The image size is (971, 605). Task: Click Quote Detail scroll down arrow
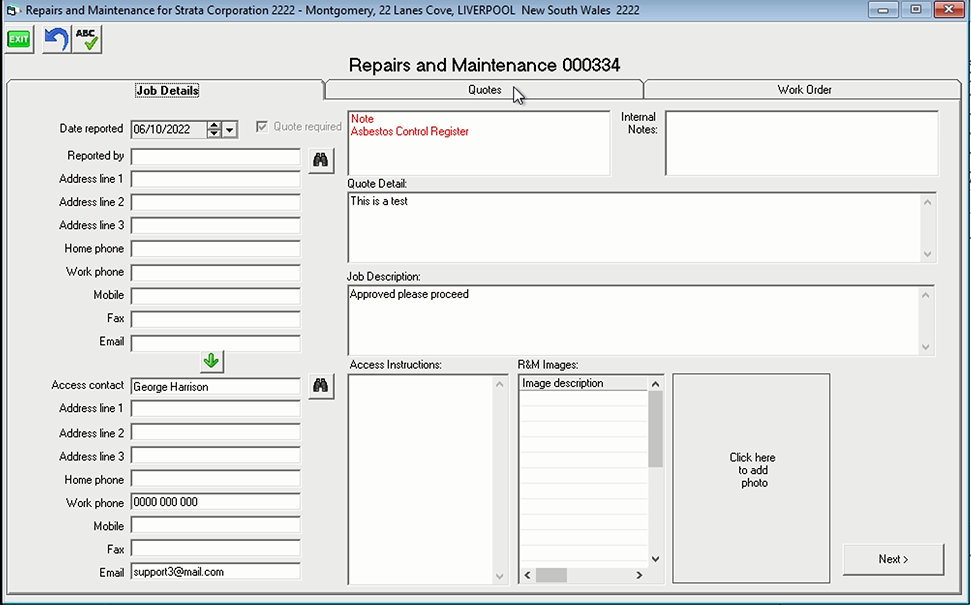point(927,254)
